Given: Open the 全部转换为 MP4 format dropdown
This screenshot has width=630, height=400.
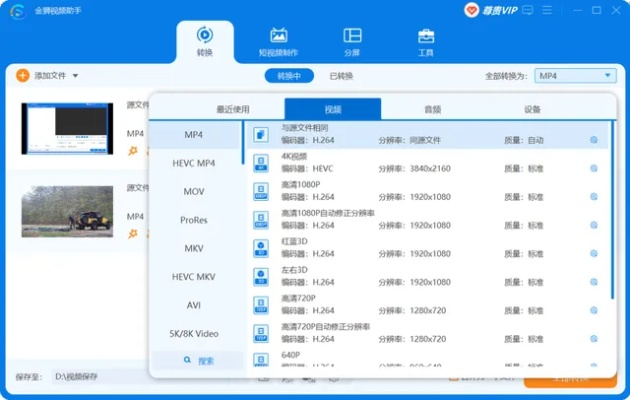Looking at the screenshot, I should click(x=574, y=76).
